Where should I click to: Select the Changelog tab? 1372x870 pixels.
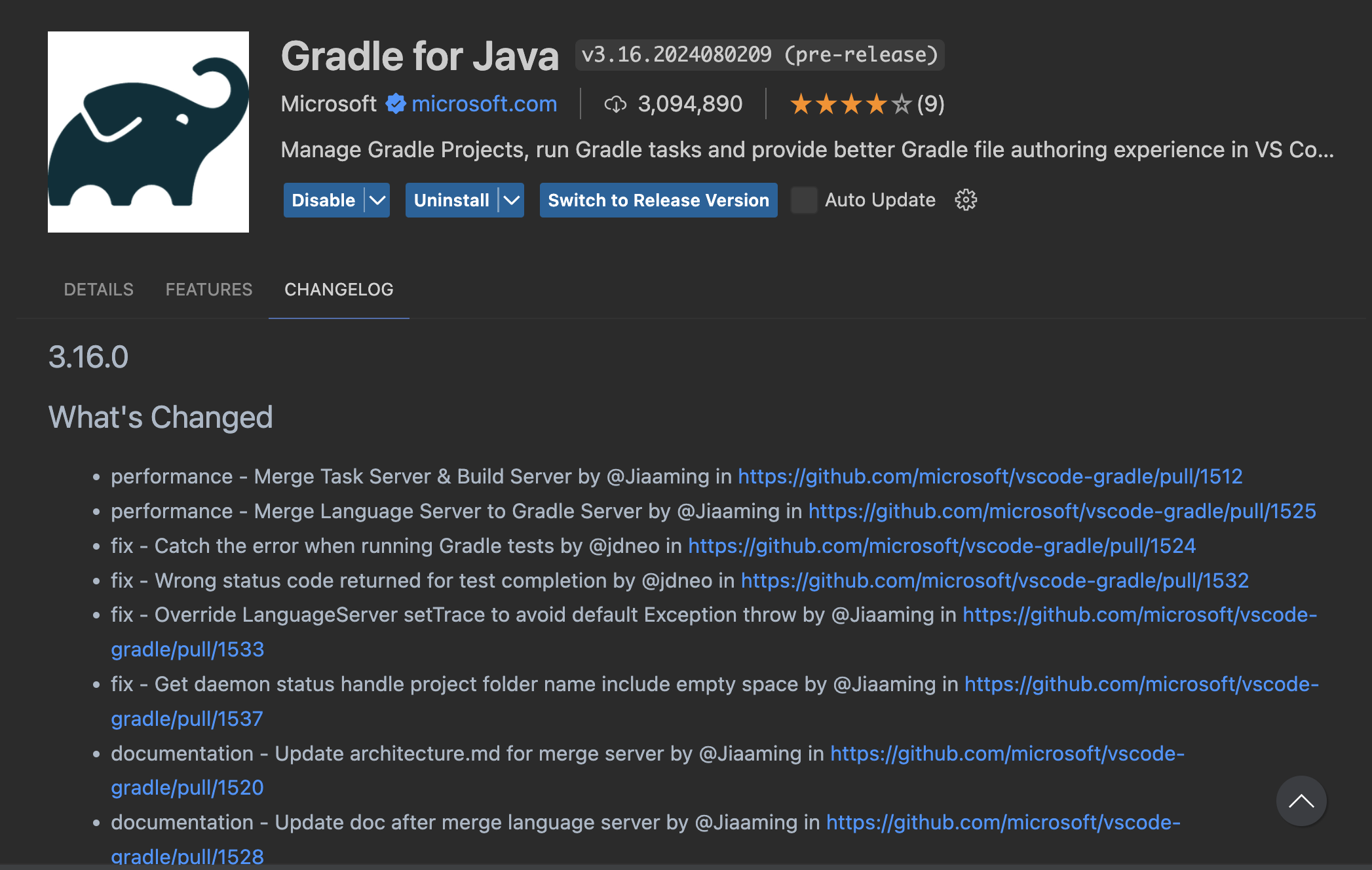pos(339,290)
